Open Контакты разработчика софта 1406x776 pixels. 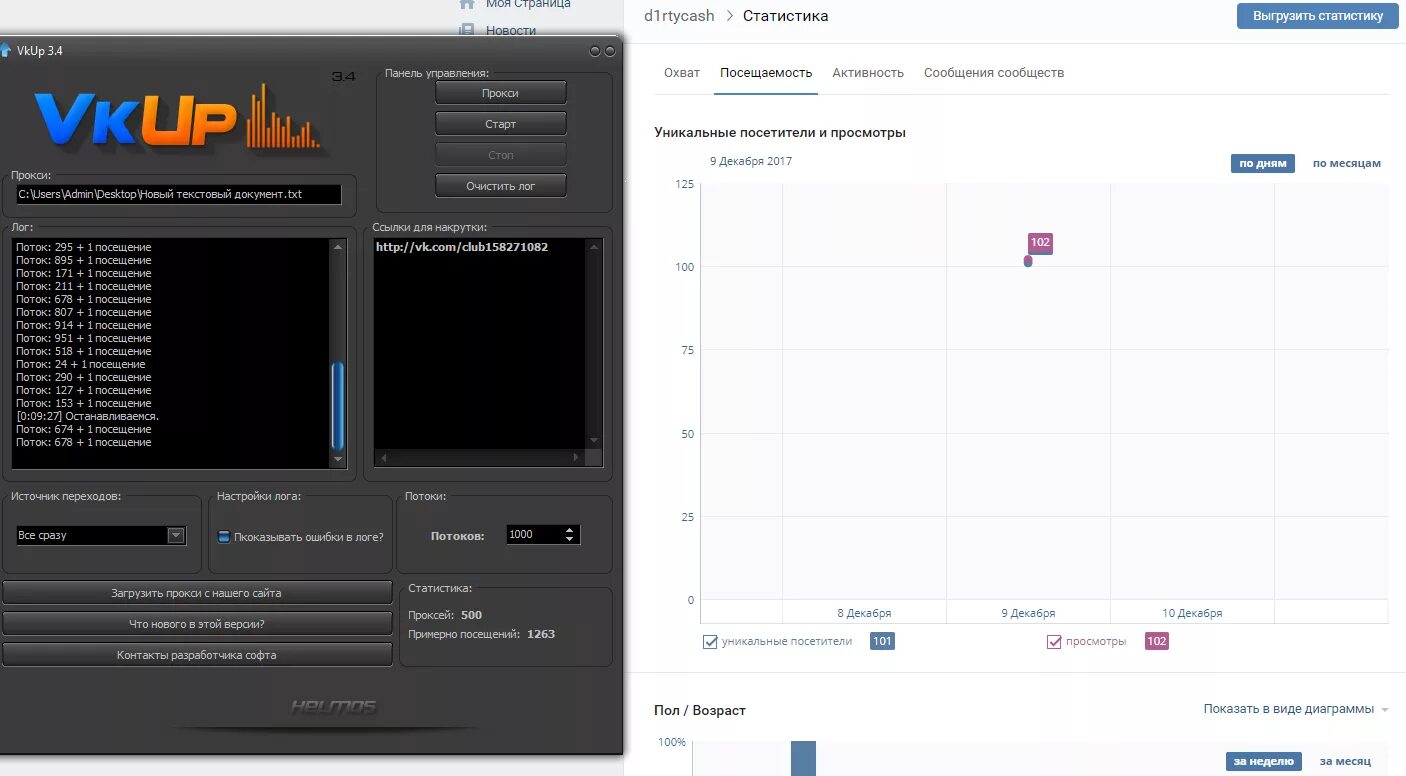click(197, 655)
